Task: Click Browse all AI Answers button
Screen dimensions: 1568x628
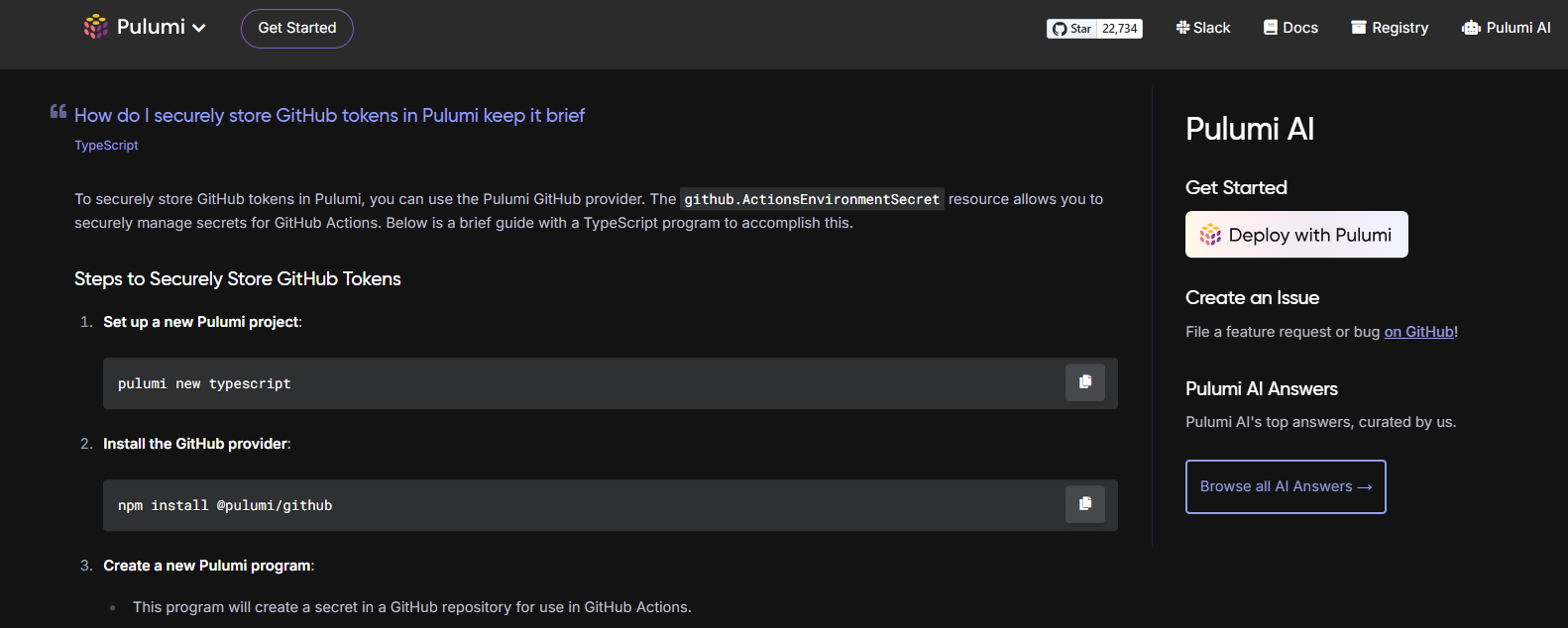Action: tap(1286, 486)
